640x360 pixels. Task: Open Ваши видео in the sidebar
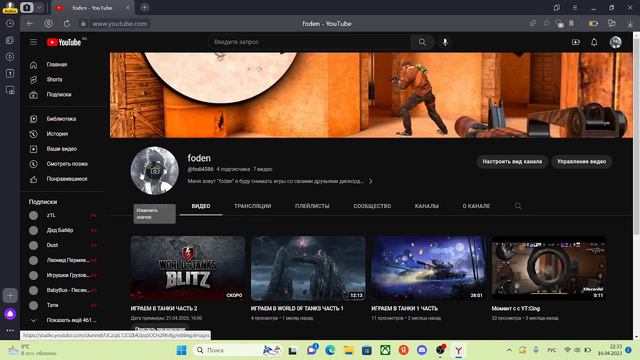coord(62,149)
